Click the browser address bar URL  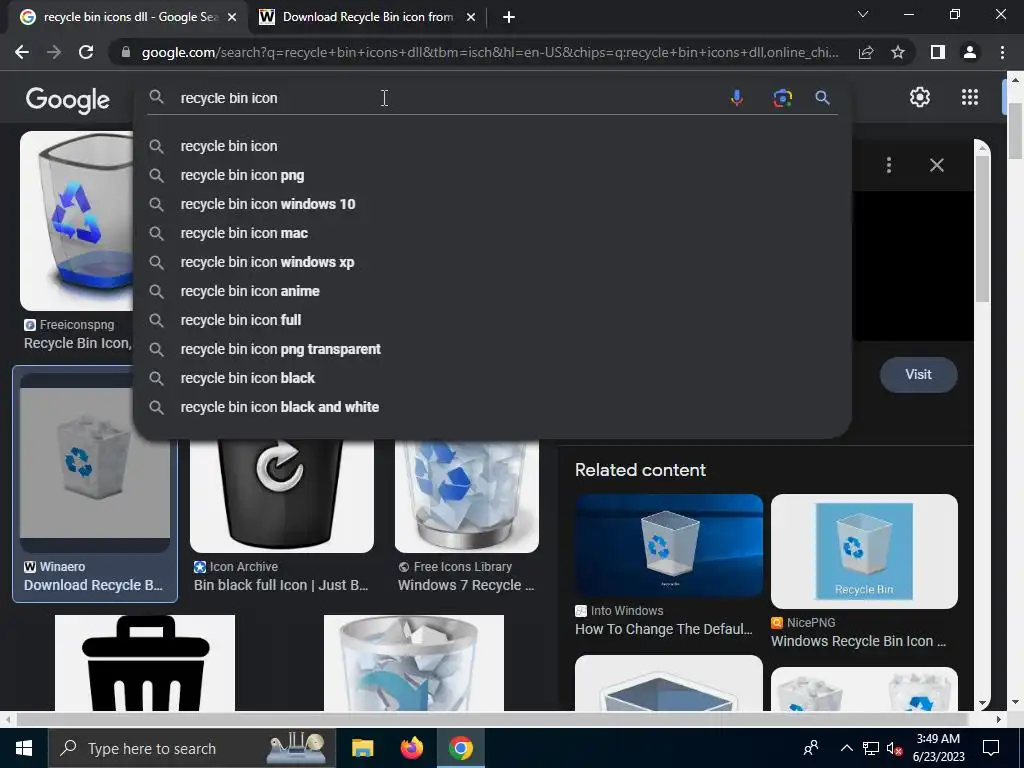(490, 52)
